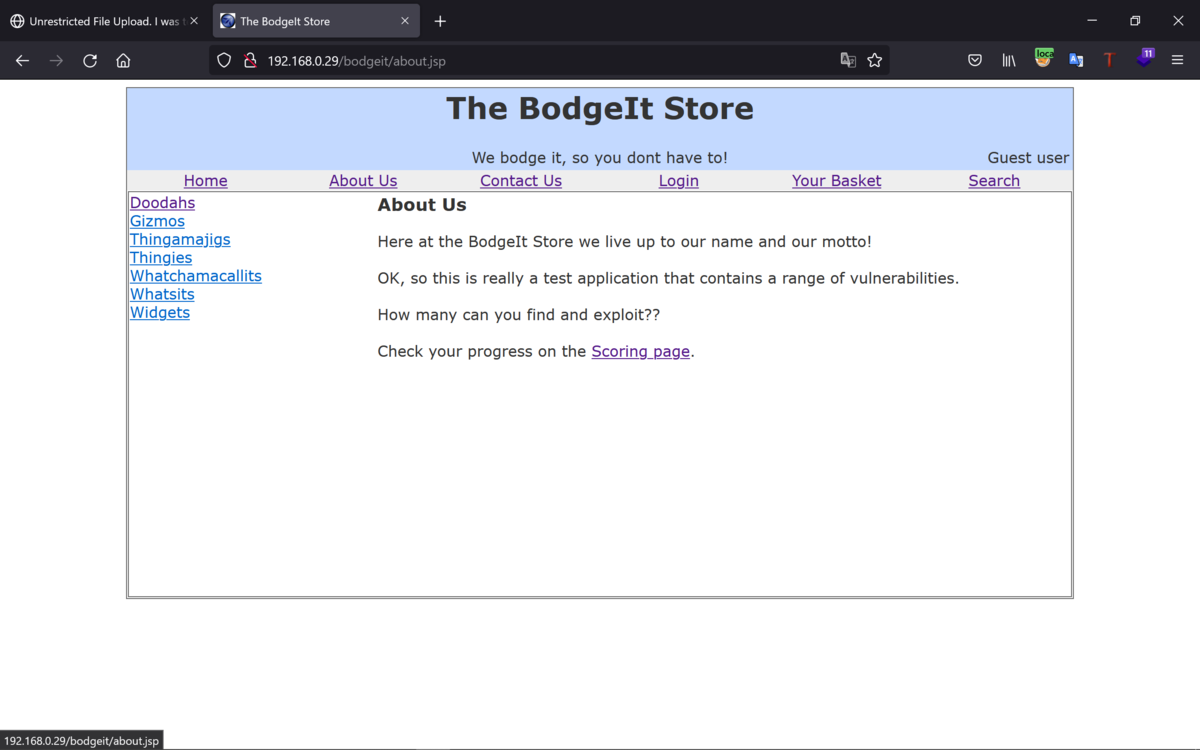Select The BodgeIt Store tab

(316, 21)
